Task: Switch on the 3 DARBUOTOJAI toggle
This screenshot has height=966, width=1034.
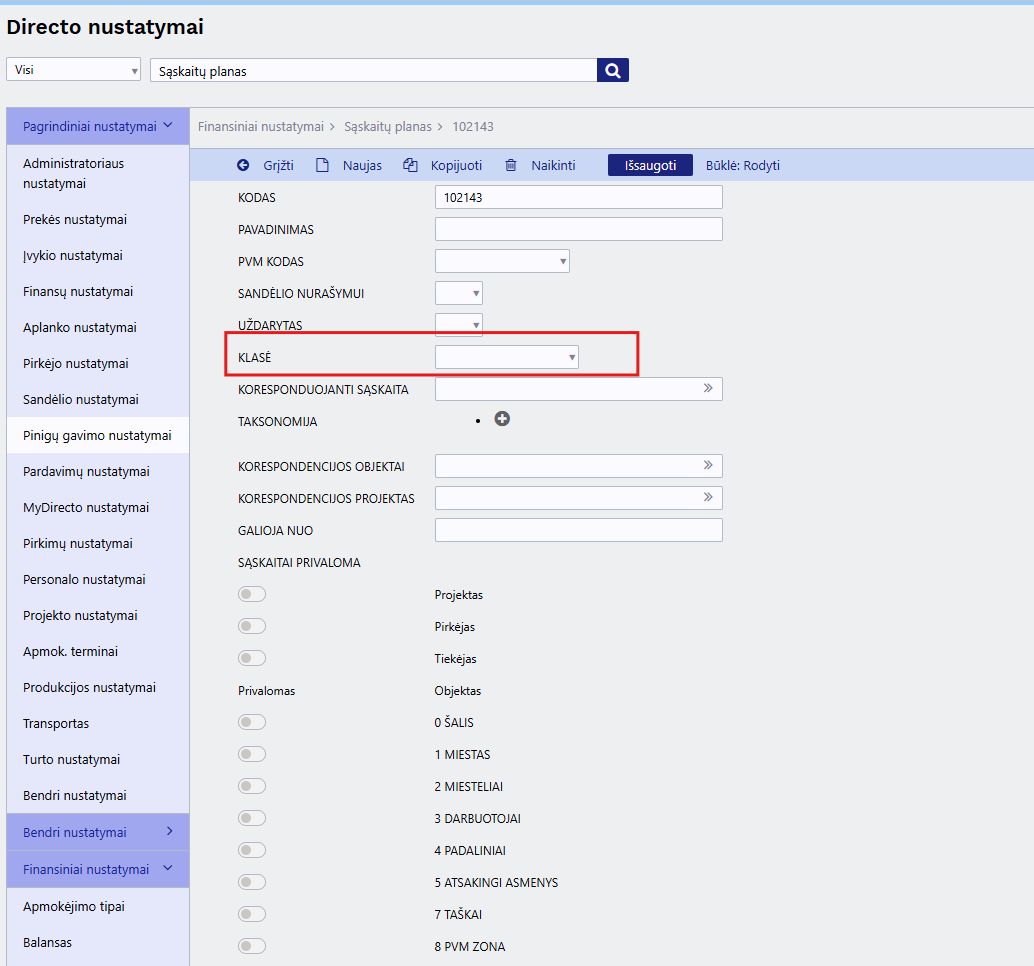Action: pyautogui.click(x=252, y=818)
